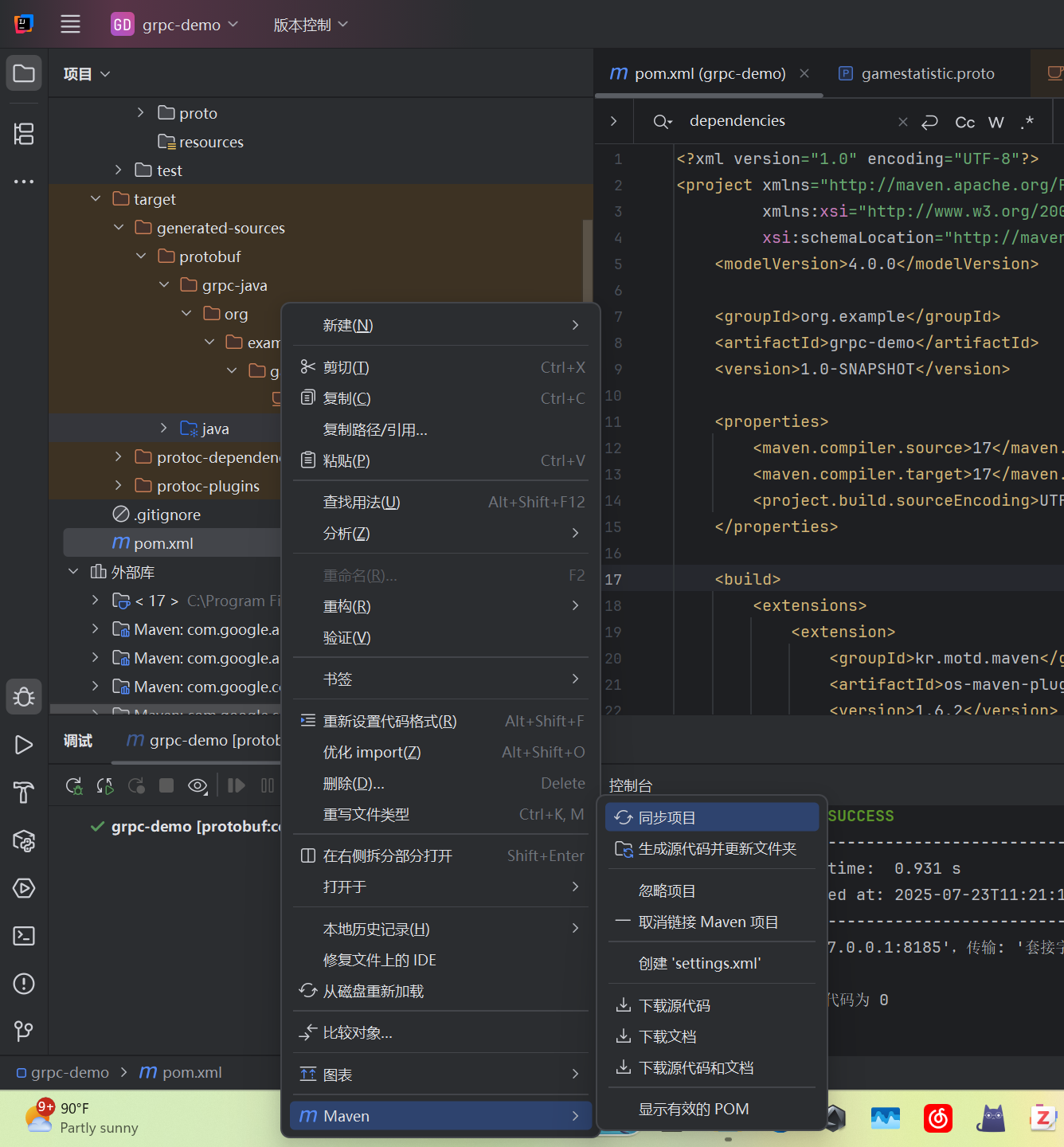The height and width of the screenshot is (1147, 1064).
Task: Open the Terminal tool window icon
Action: click(x=24, y=936)
